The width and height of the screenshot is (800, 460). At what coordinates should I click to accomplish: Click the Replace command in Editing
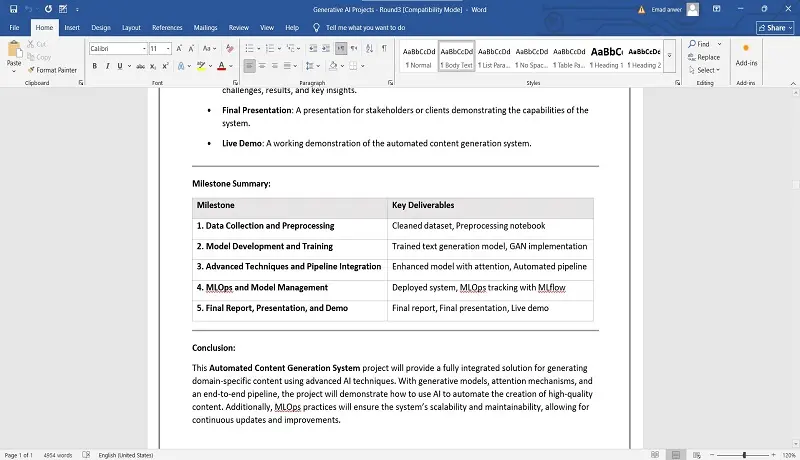(x=704, y=57)
